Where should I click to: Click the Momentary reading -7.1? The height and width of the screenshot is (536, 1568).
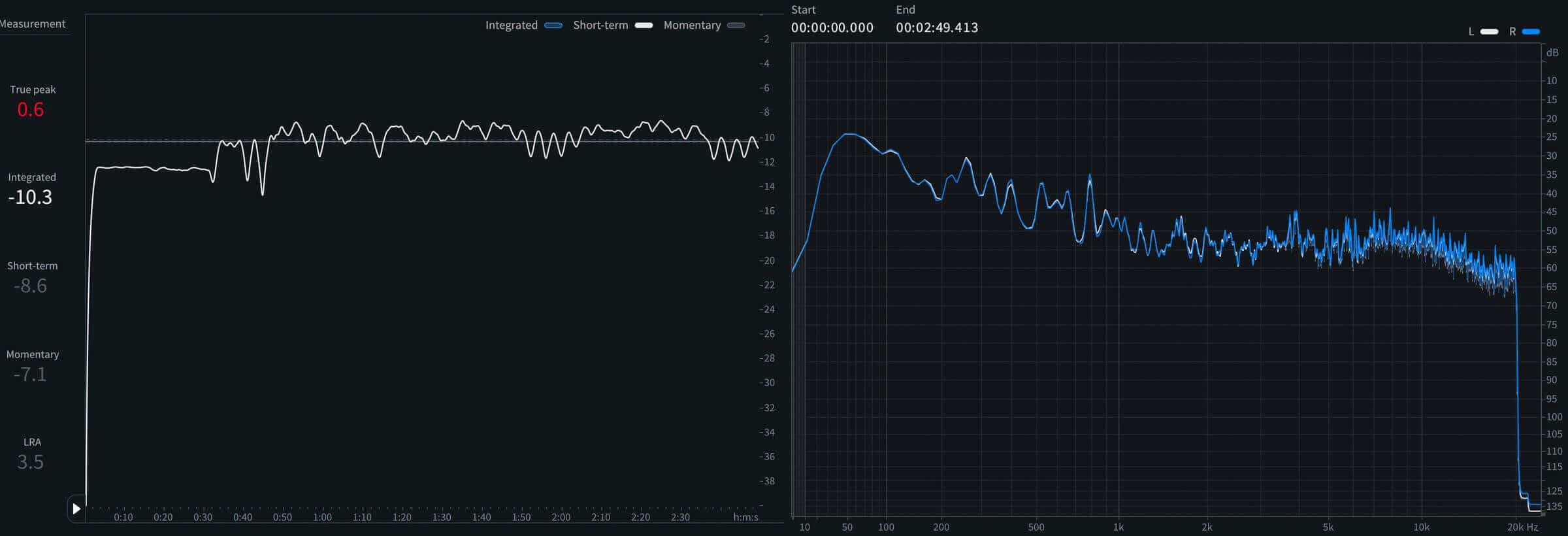click(31, 374)
